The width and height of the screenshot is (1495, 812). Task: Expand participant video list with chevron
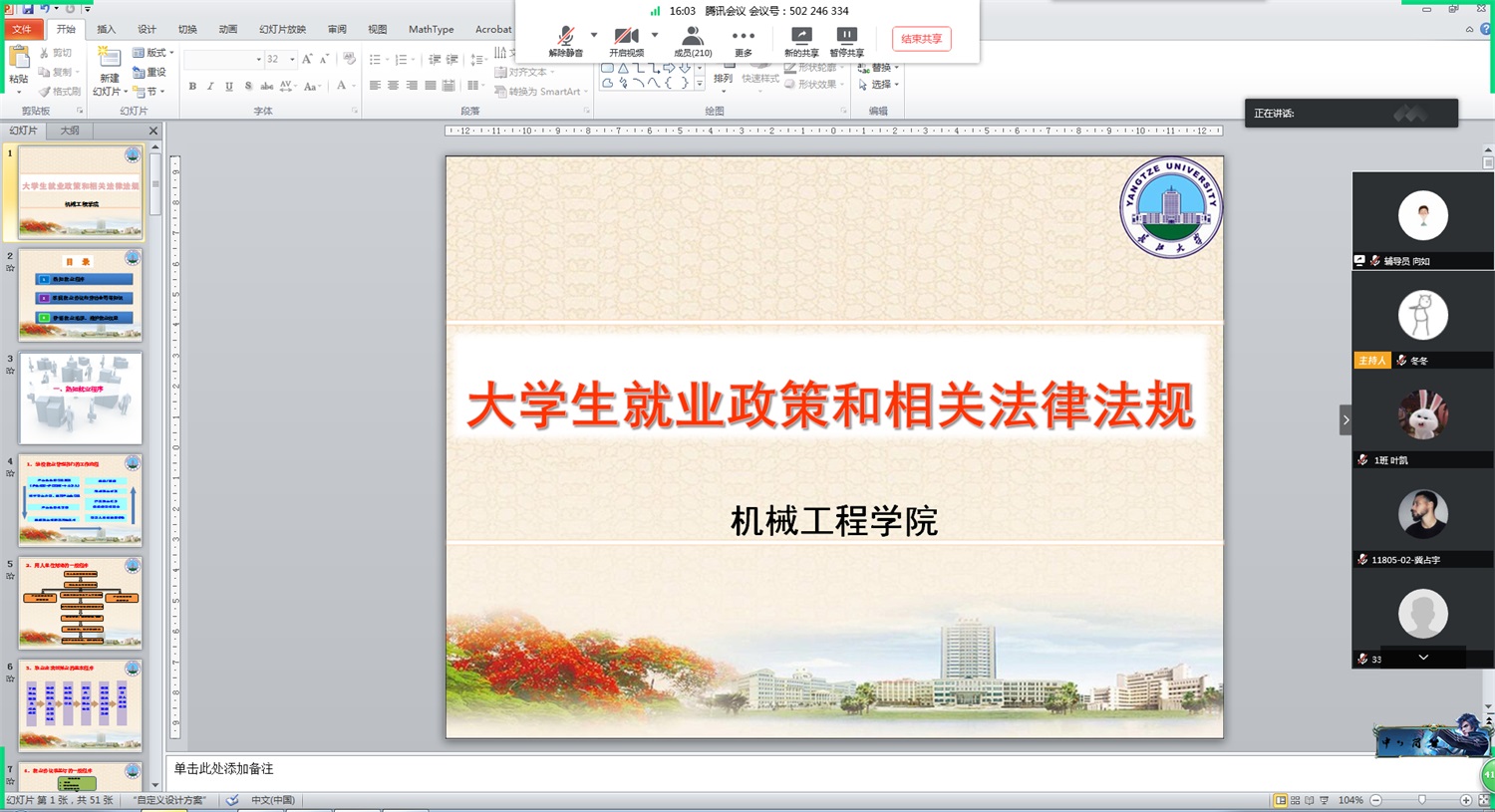point(1423,658)
